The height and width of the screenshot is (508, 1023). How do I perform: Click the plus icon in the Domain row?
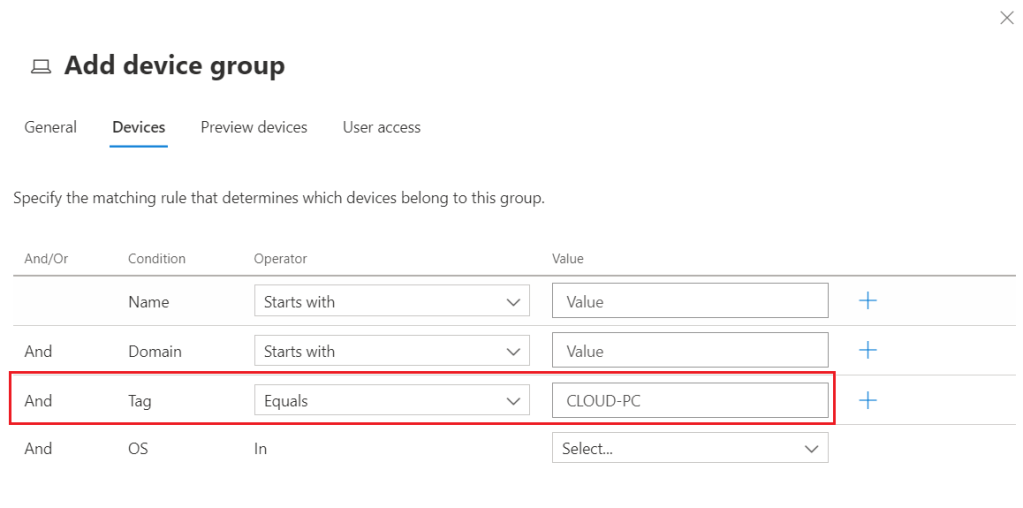coord(868,350)
